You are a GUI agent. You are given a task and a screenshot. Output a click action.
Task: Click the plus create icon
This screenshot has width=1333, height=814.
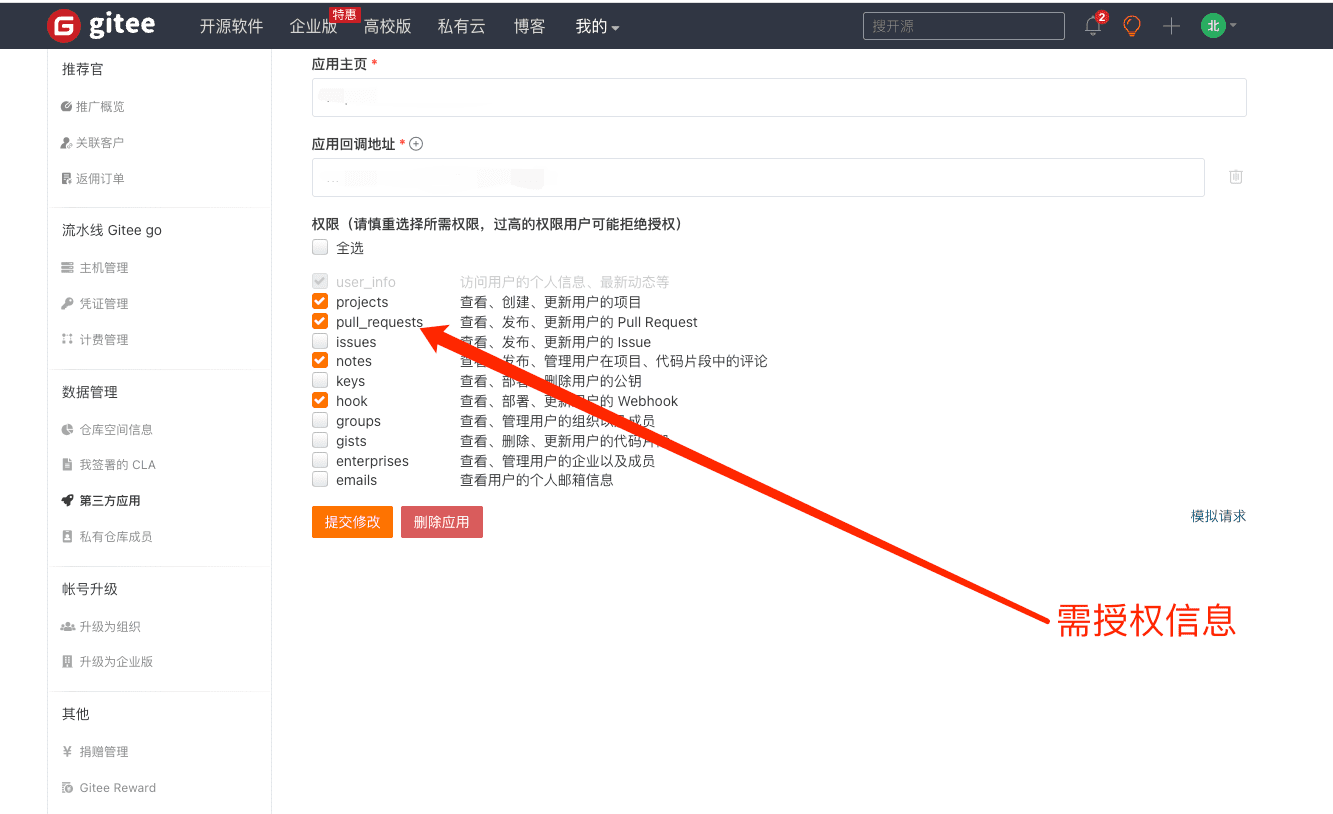pyautogui.click(x=1172, y=26)
